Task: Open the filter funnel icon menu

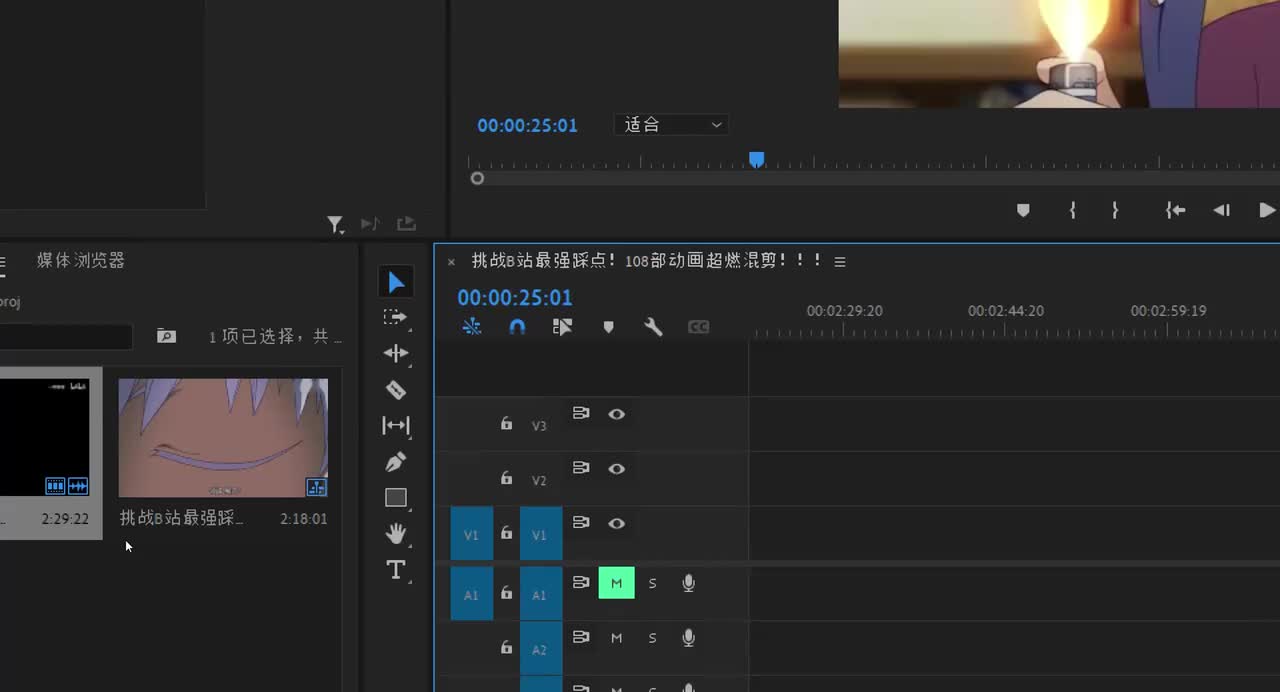Action: (x=335, y=224)
